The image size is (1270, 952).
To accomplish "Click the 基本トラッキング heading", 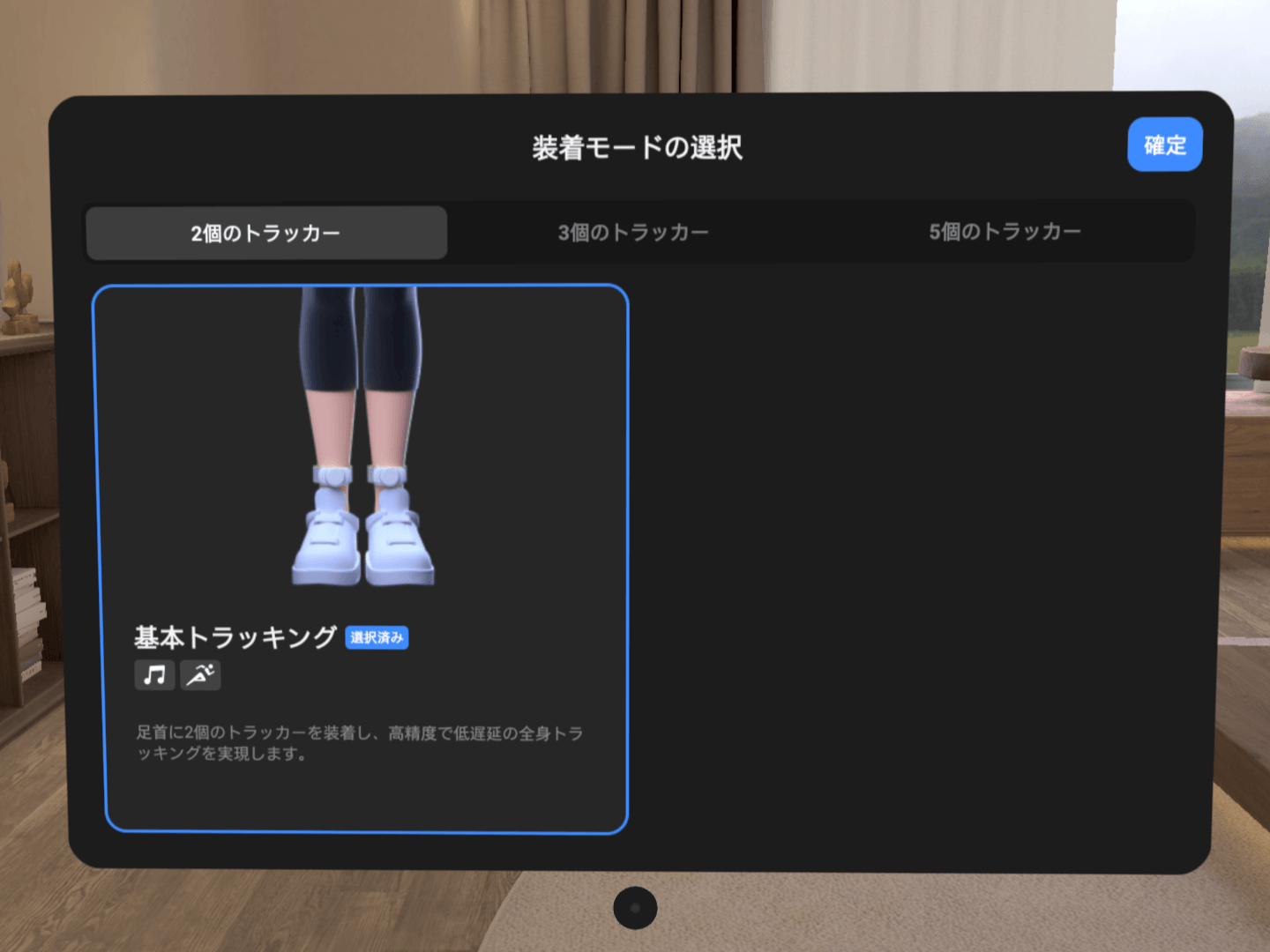I will click(235, 637).
